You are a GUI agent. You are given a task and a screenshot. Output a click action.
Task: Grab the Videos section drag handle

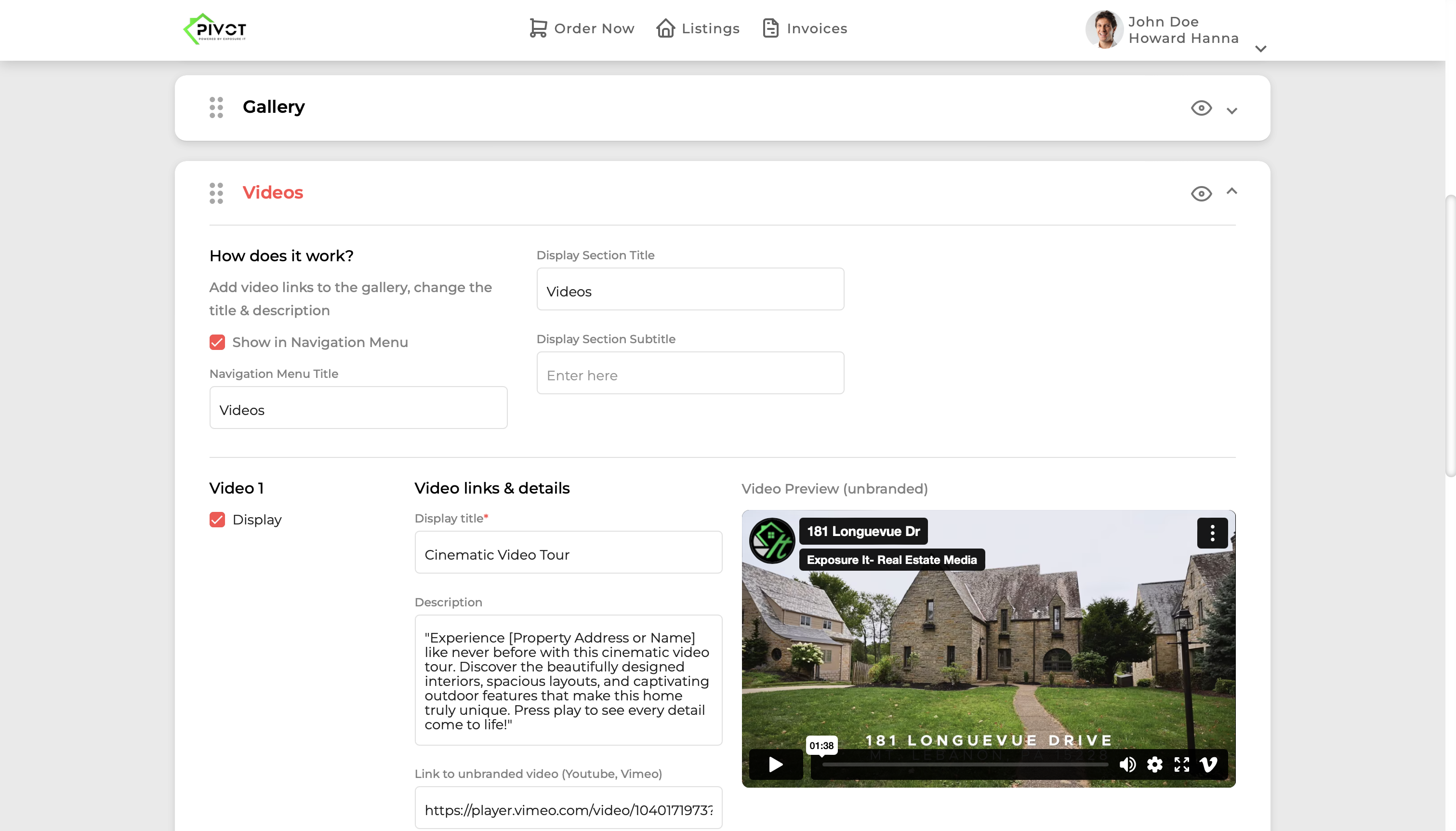(x=216, y=193)
